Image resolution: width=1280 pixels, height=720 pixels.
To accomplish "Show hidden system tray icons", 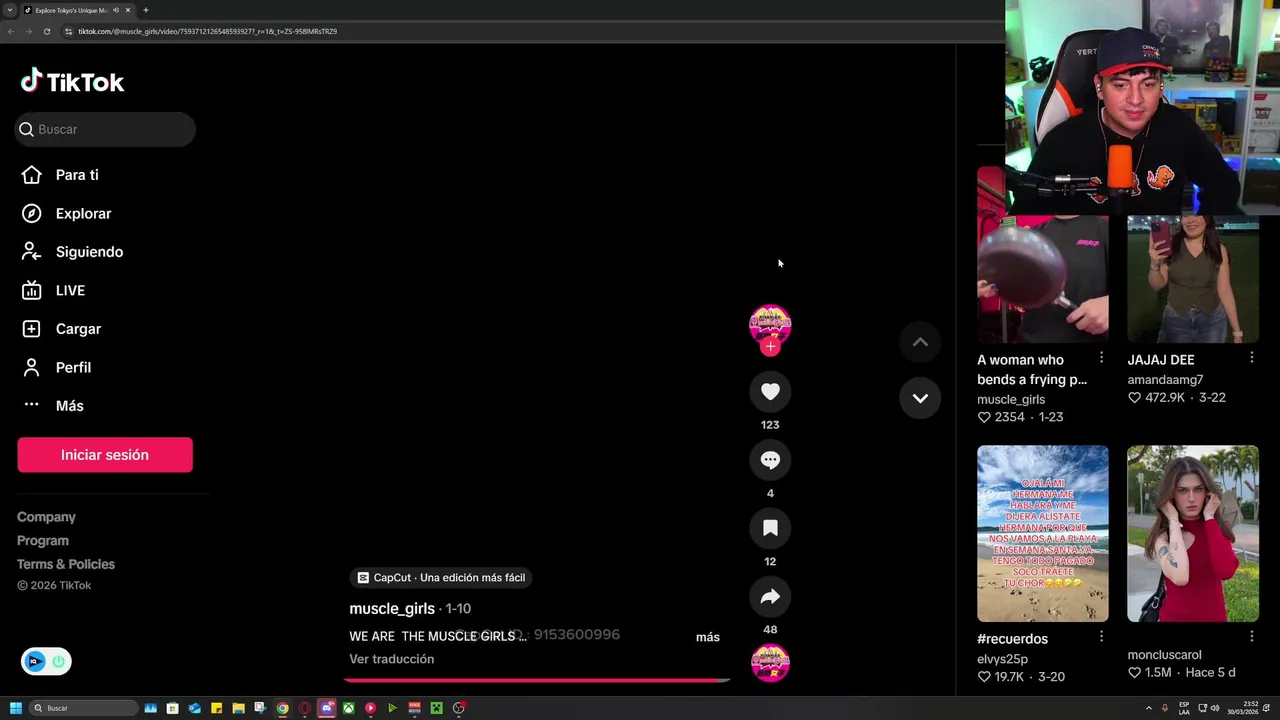I will pyautogui.click(x=1148, y=708).
